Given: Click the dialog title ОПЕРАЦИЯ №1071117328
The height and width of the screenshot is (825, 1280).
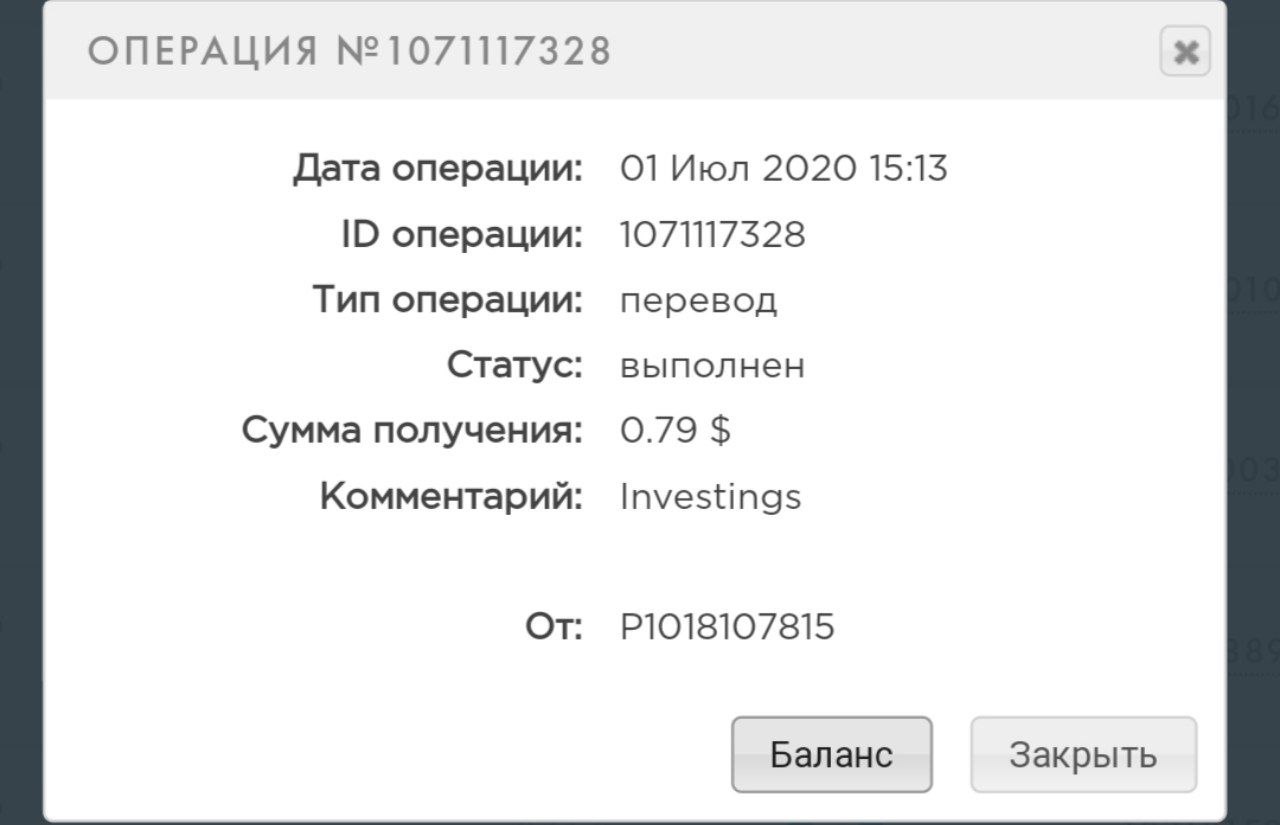Looking at the screenshot, I should click(x=349, y=51).
